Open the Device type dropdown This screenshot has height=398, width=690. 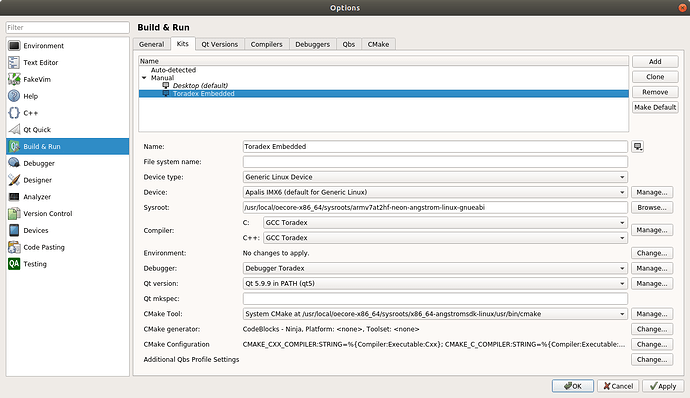[435, 177]
